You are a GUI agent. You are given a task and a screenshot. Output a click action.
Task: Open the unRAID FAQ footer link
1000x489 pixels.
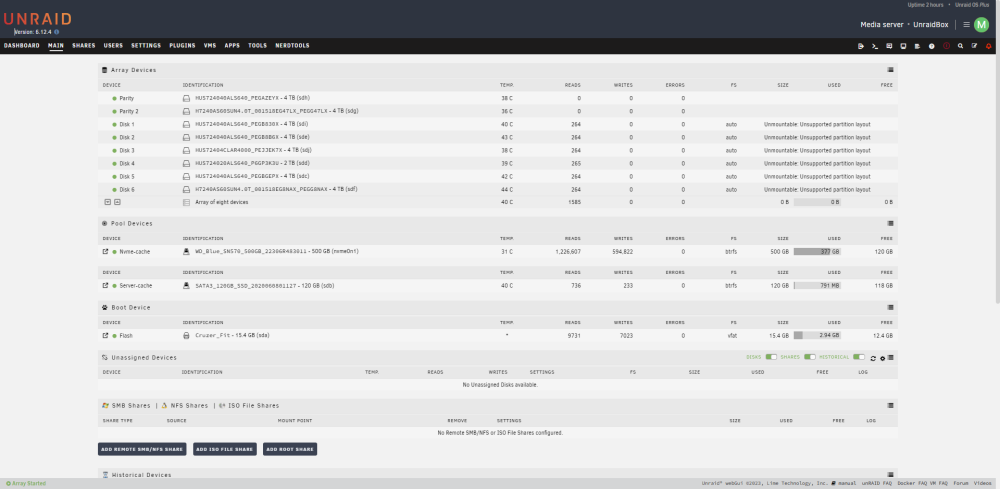pyautogui.click(x=877, y=483)
